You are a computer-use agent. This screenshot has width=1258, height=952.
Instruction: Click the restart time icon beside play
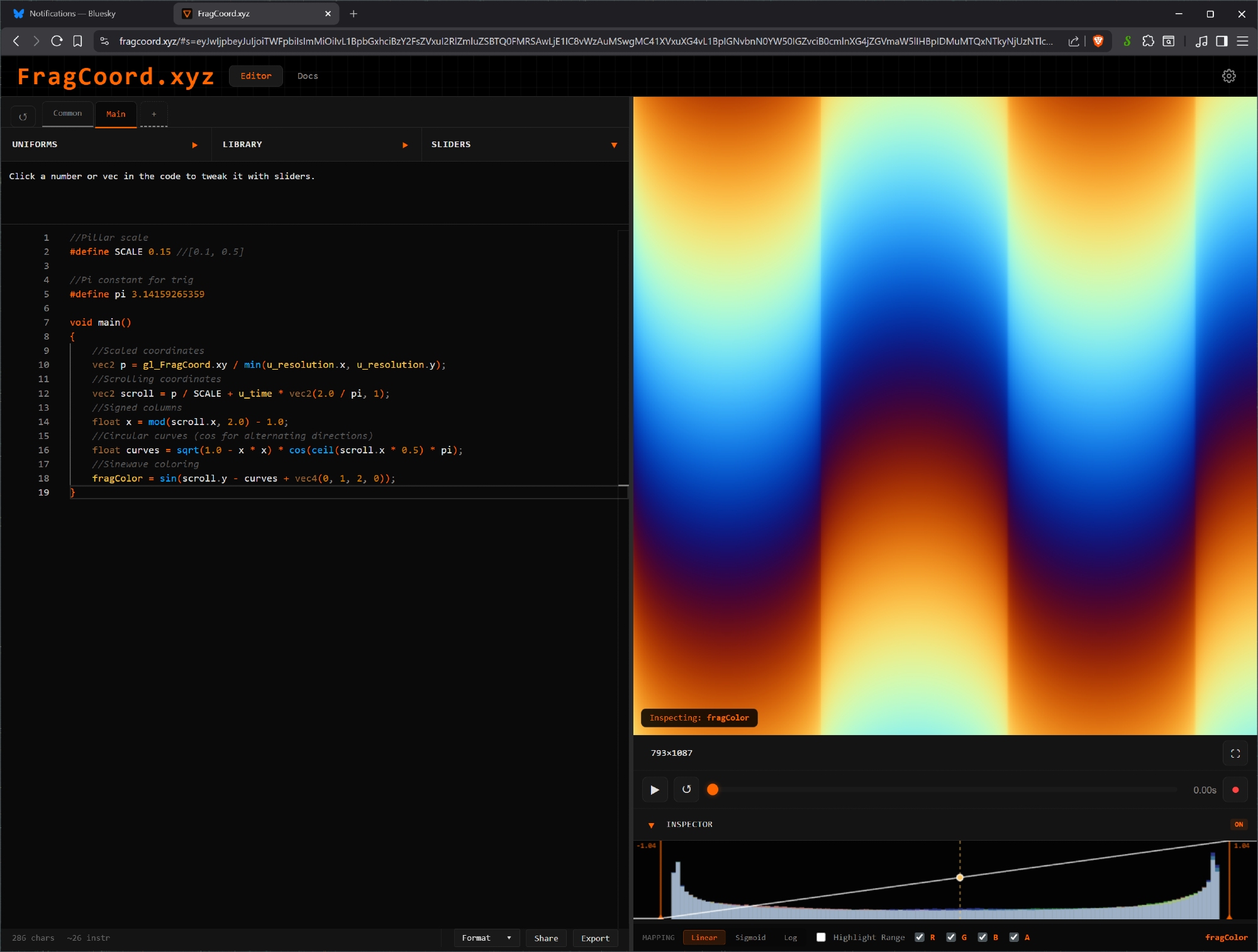(686, 790)
